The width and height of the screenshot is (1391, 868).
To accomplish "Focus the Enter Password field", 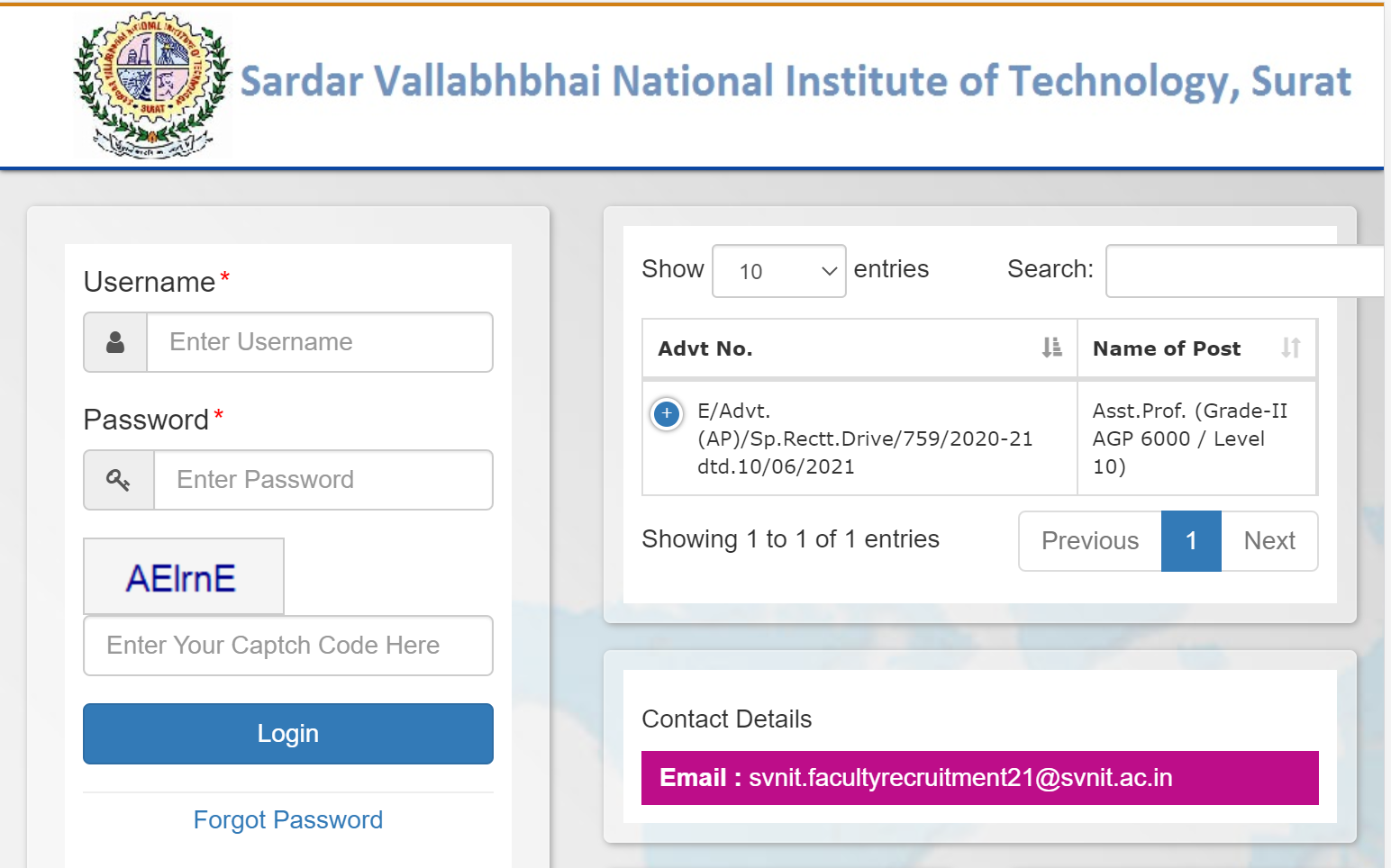I will pyautogui.click(x=323, y=480).
